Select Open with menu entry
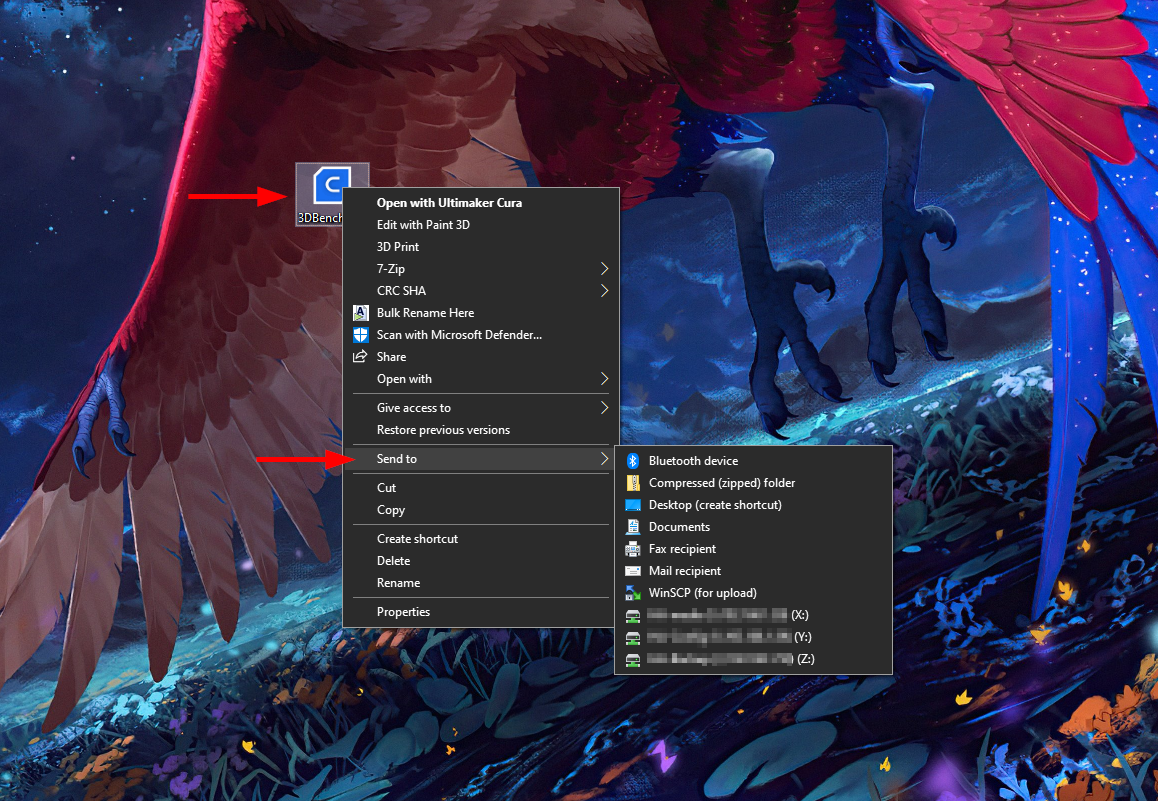The height and width of the screenshot is (801, 1158). click(481, 379)
